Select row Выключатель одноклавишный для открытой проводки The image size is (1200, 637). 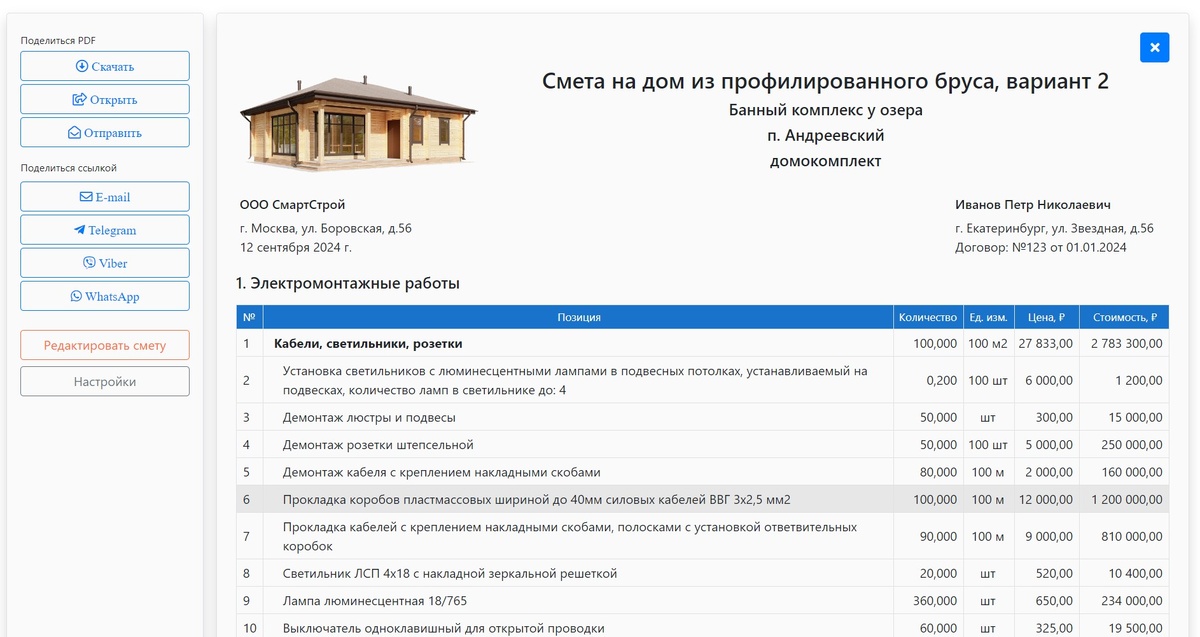pyautogui.click(x=703, y=627)
